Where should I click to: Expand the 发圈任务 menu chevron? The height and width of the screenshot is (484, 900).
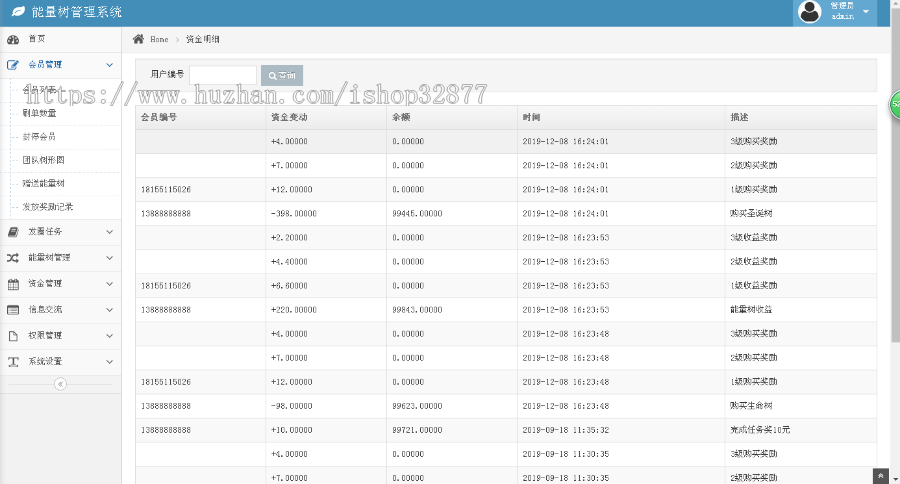click(109, 232)
